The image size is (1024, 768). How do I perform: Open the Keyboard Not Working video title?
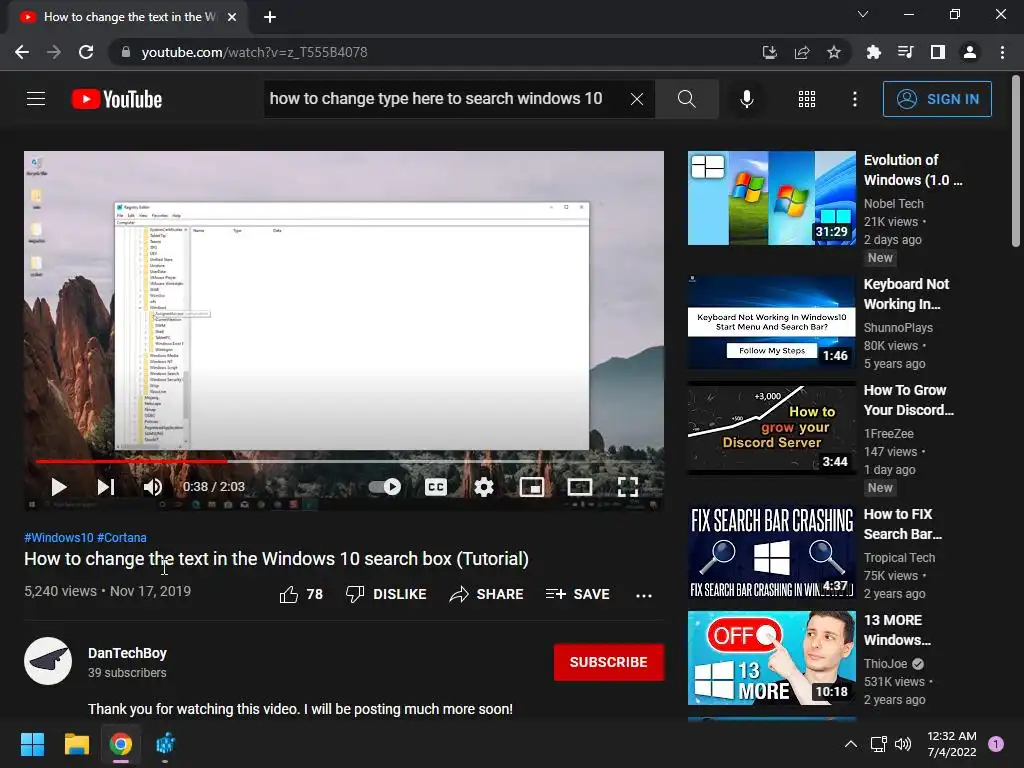[x=906, y=294]
